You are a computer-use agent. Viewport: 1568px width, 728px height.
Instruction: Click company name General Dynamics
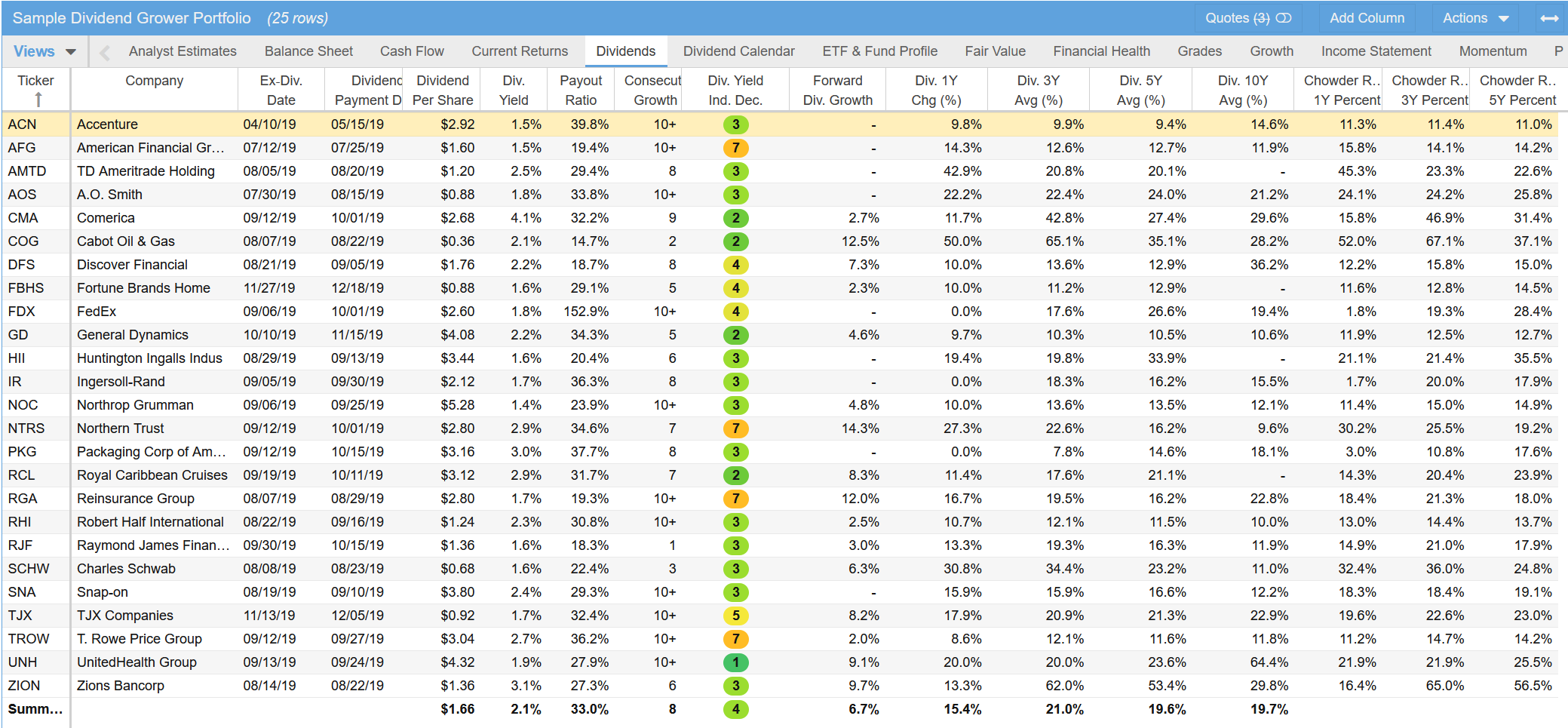[133, 335]
